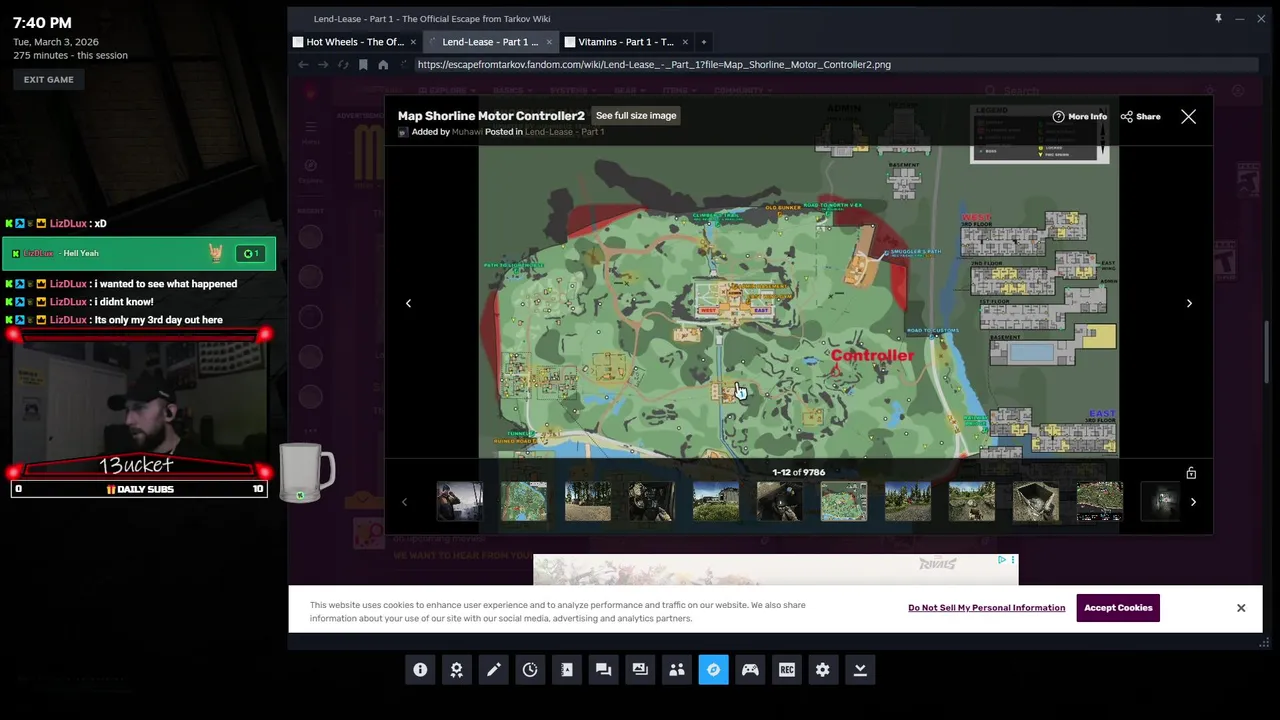Pin the overlay browser window
1280x720 pixels.
click(x=1218, y=18)
